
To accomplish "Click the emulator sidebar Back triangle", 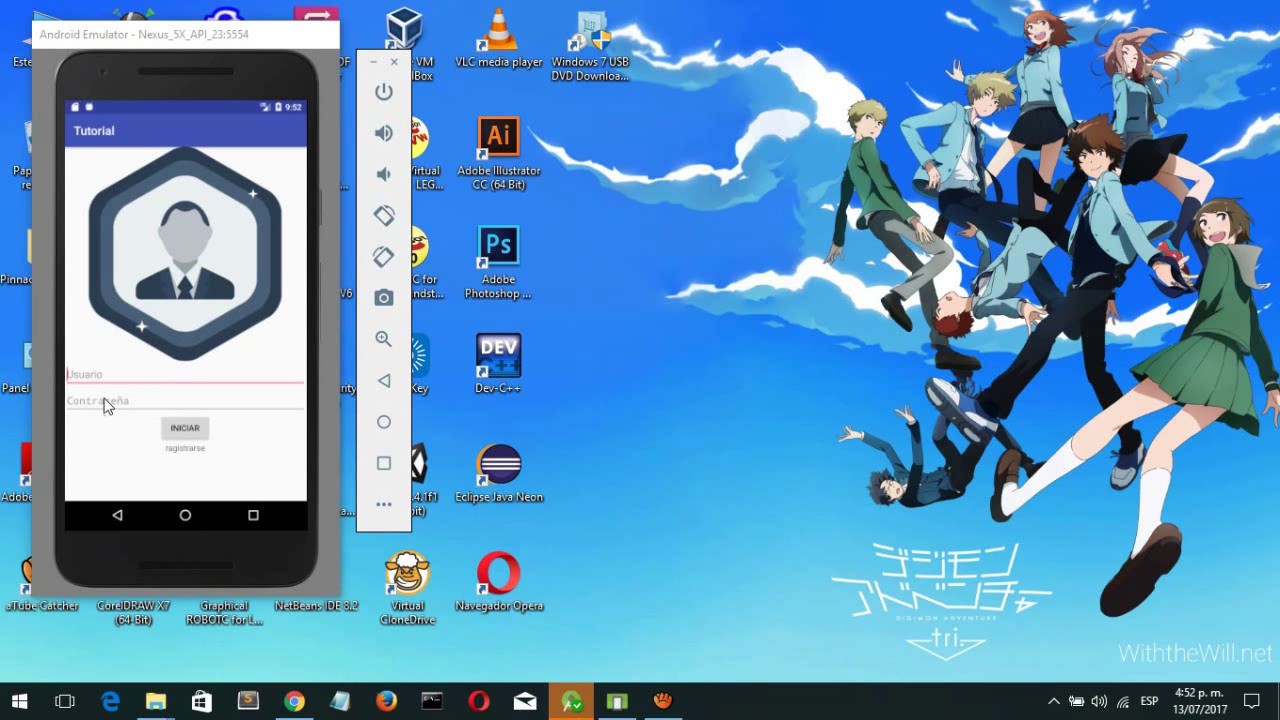I will pyautogui.click(x=384, y=381).
